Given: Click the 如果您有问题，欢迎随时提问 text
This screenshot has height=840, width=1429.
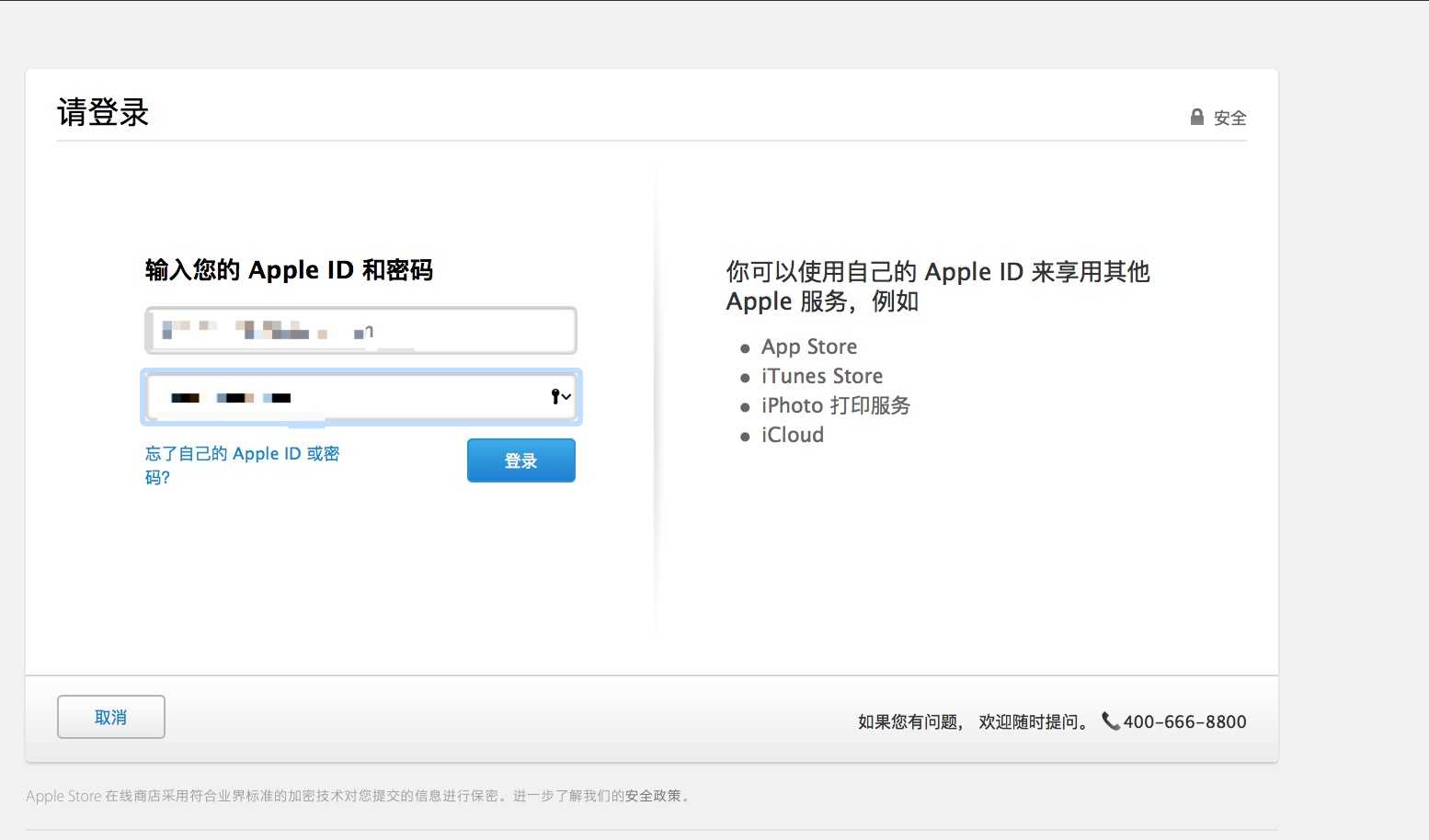Looking at the screenshot, I should [x=975, y=721].
